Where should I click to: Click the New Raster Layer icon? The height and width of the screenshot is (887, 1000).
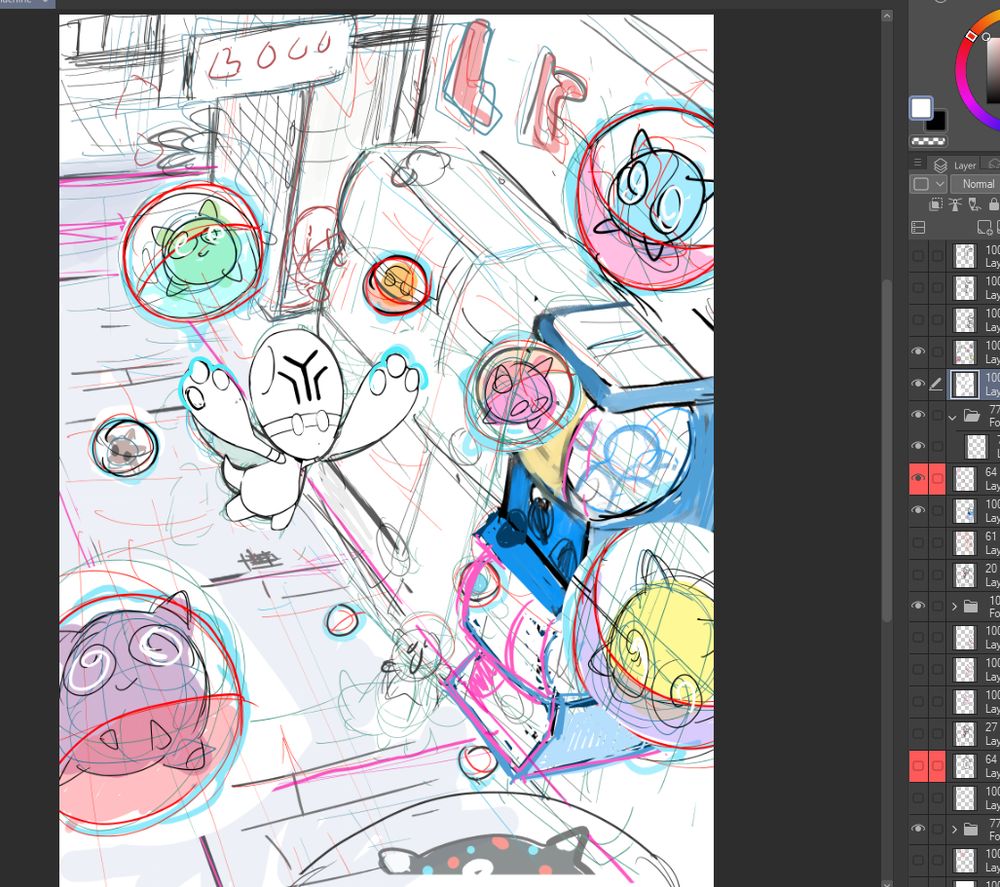pos(984,227)
